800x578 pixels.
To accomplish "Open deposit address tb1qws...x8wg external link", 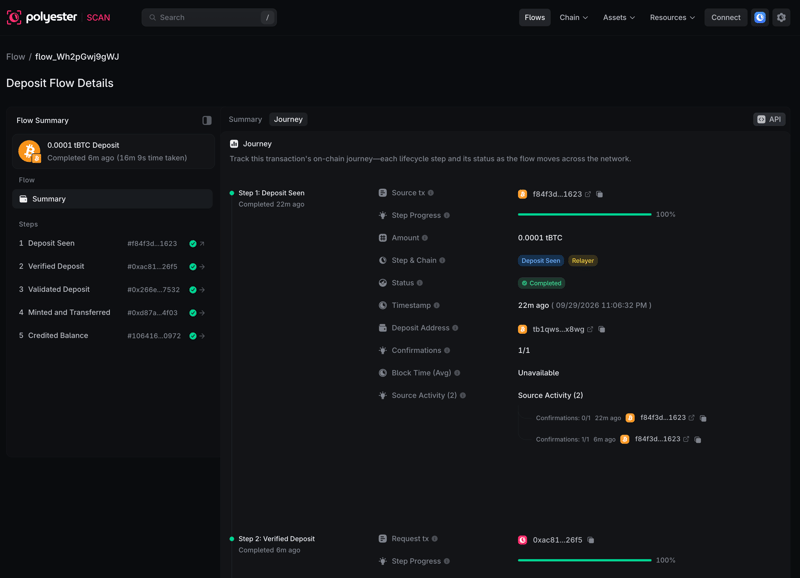I will pos(590,329).
